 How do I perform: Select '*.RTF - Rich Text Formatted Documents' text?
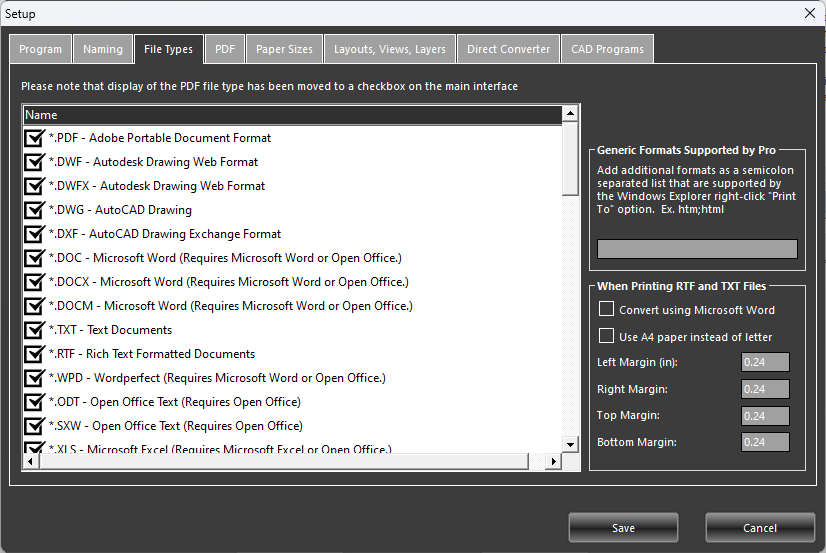coord(152,354)
